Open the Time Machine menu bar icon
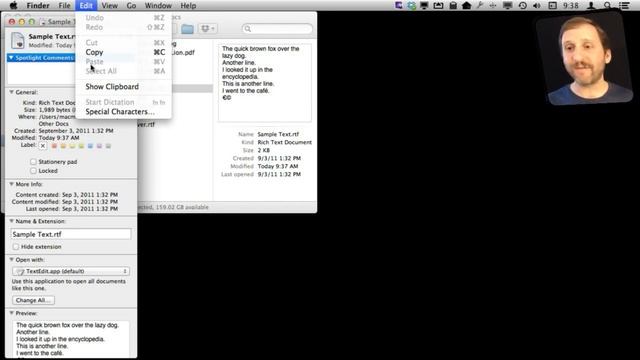640x360 pixels. 522,5
